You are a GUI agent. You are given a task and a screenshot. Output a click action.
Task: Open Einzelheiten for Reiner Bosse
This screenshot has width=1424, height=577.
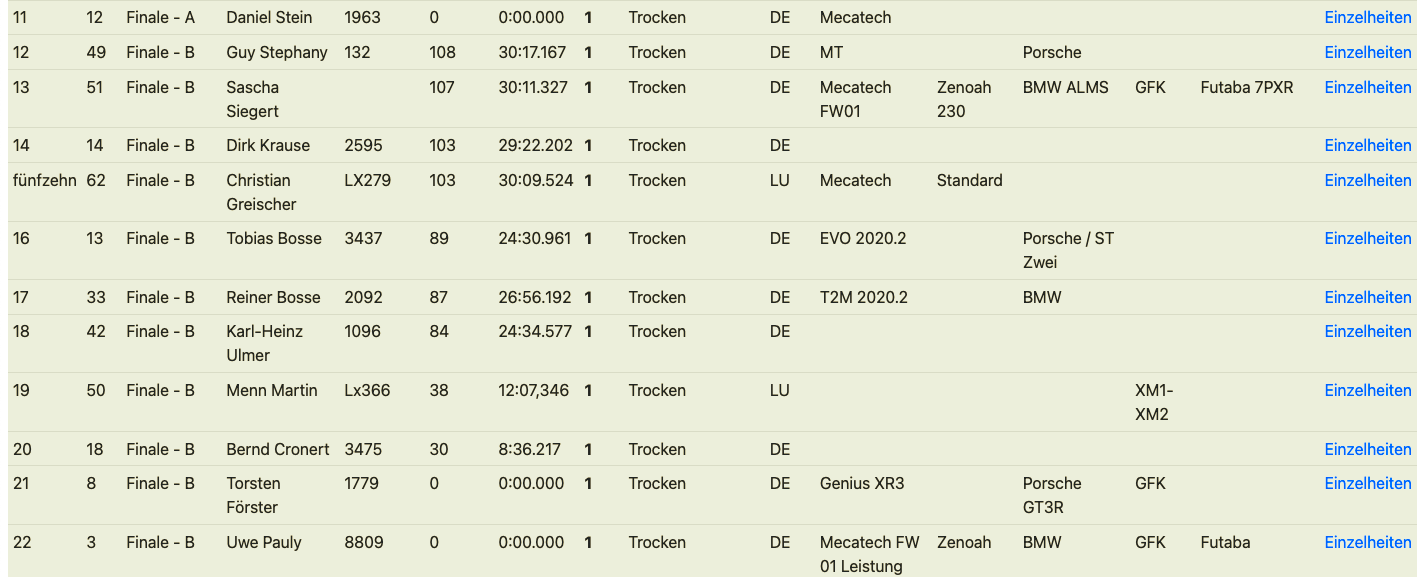coord(1367,297)
